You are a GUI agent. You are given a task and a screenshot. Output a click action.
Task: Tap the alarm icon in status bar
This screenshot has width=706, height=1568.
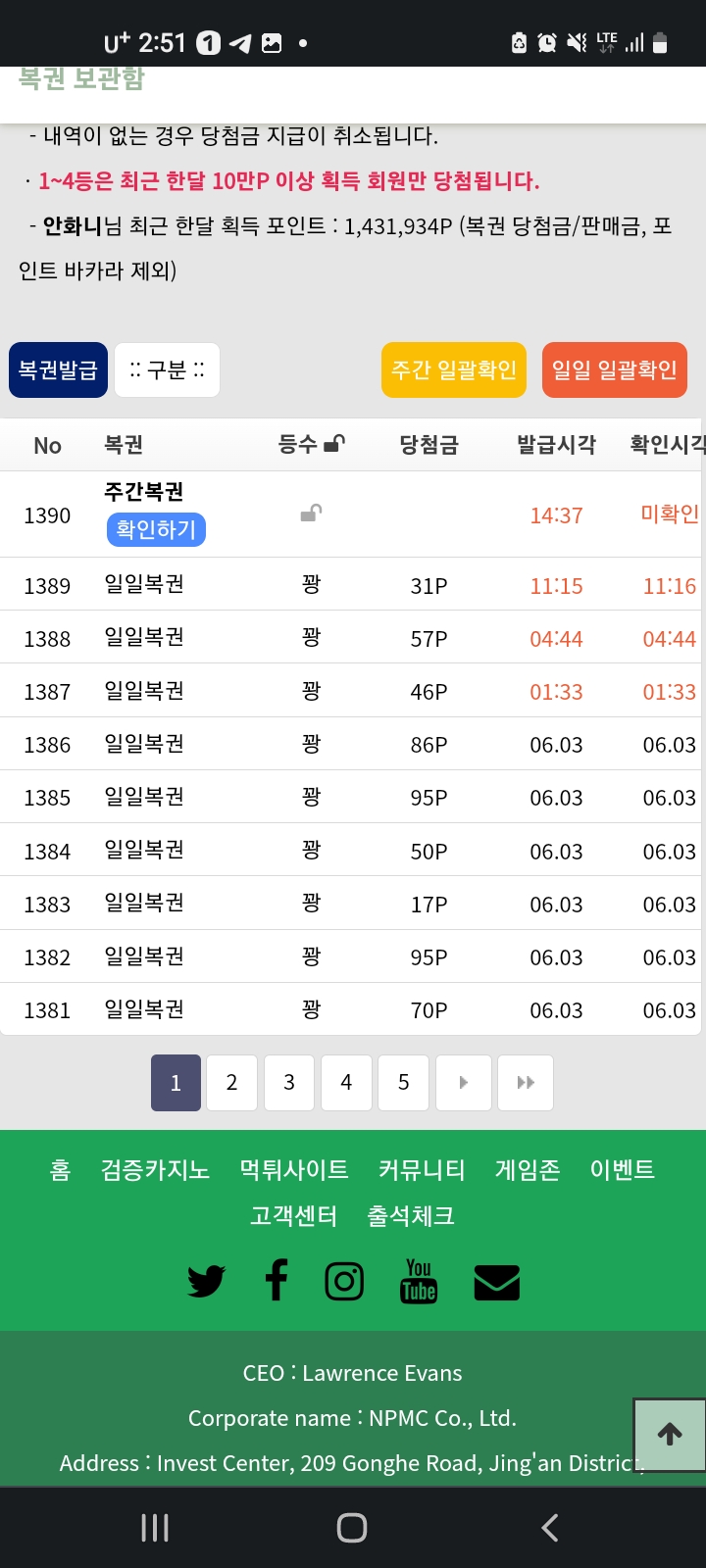(x=547, y=42)
